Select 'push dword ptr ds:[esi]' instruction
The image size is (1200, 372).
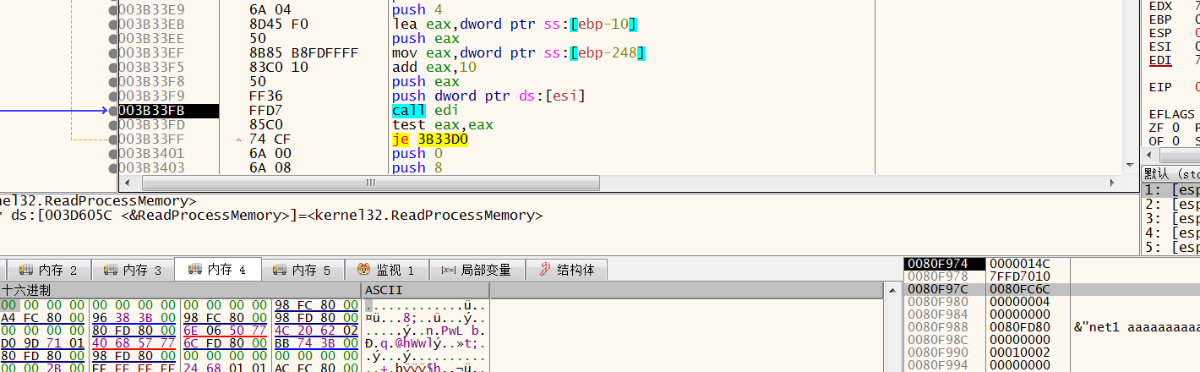point(488,96)
